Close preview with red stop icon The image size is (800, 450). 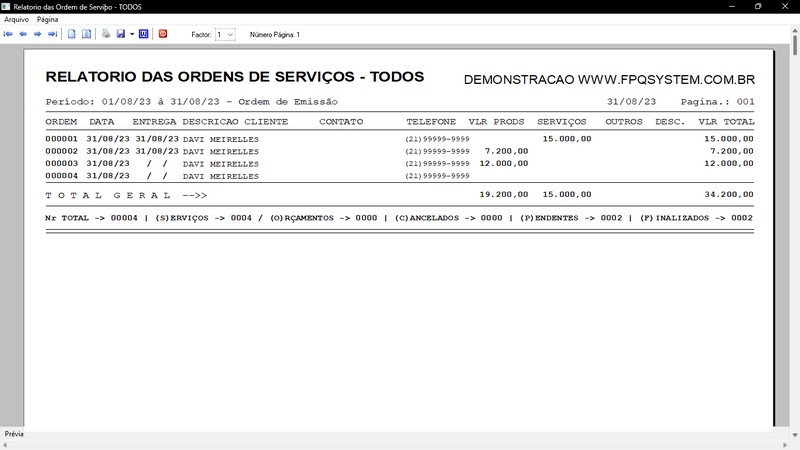pyautogui.click(x=163, y=34)
